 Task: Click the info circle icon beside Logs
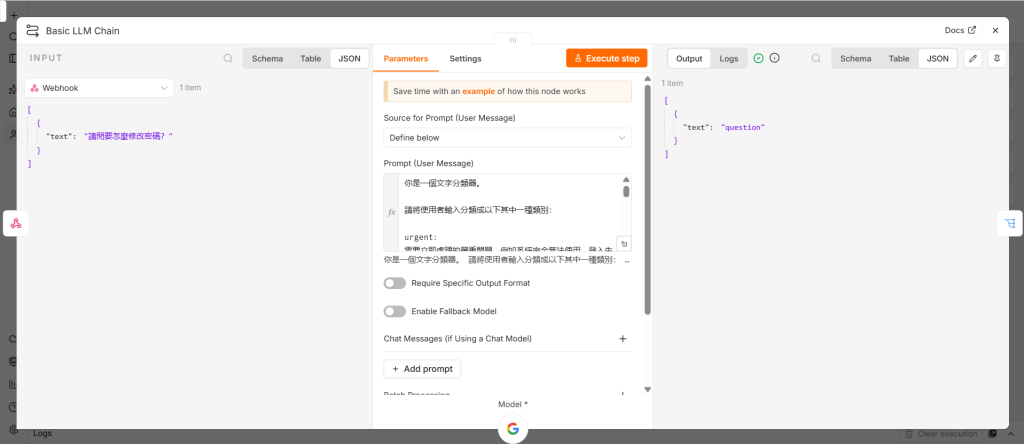[775, 58]
